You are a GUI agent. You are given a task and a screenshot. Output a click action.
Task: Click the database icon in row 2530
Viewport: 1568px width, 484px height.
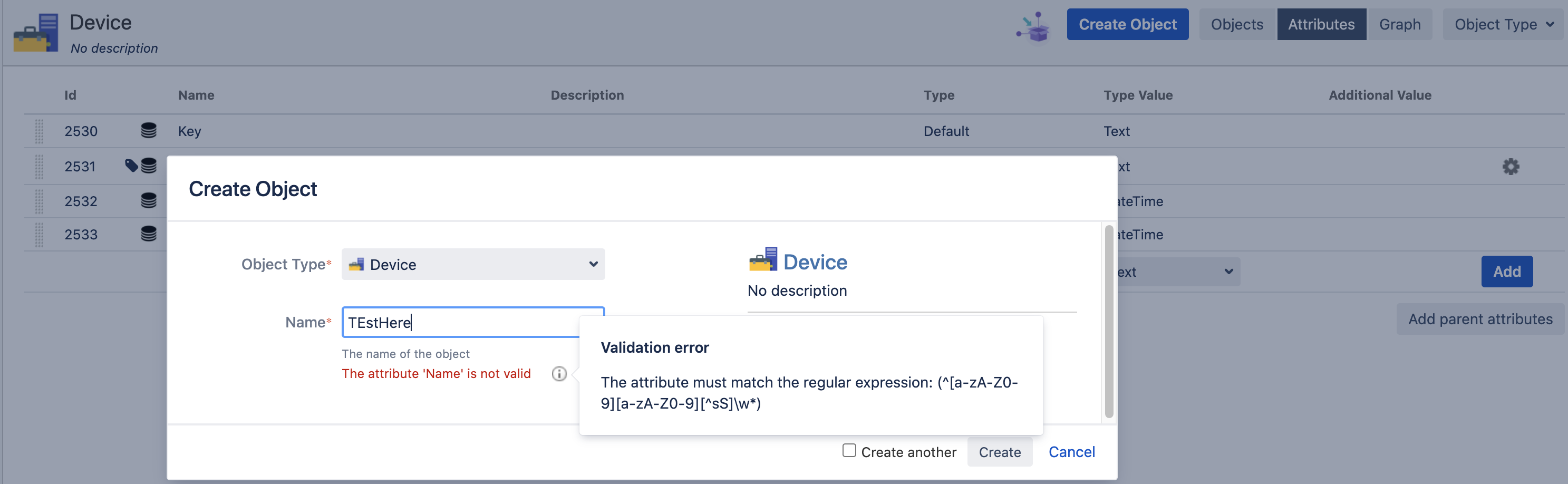(x=149, y=130)
